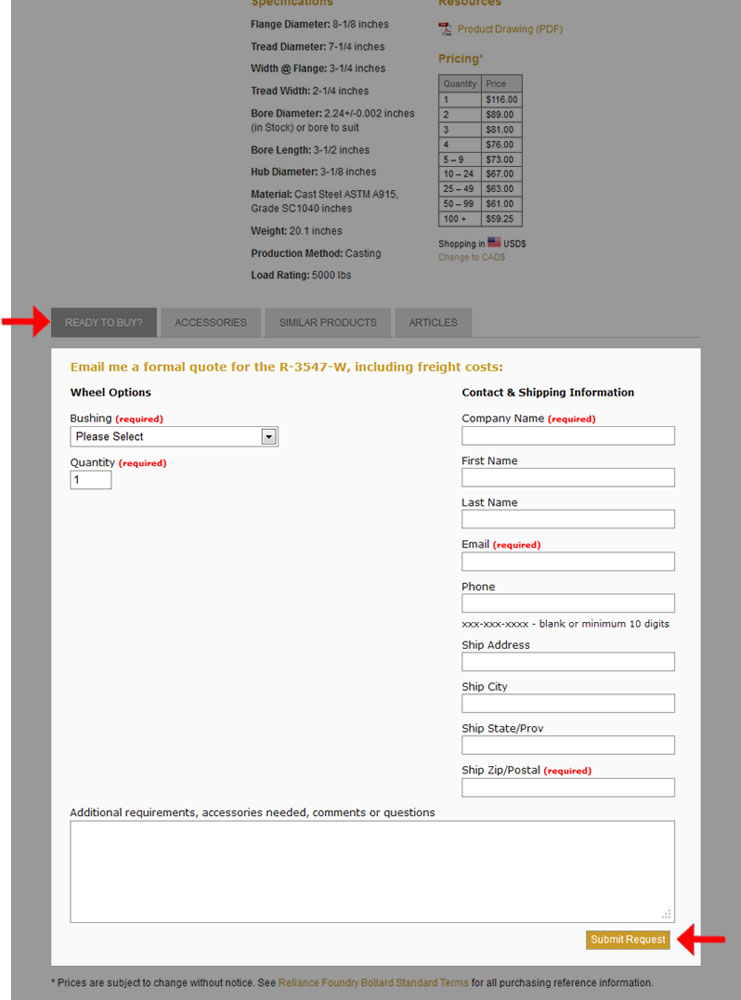This screenshot has width=741, height=1000.
Task: Click the $73.00 price cell
Action: coord(501,159)
